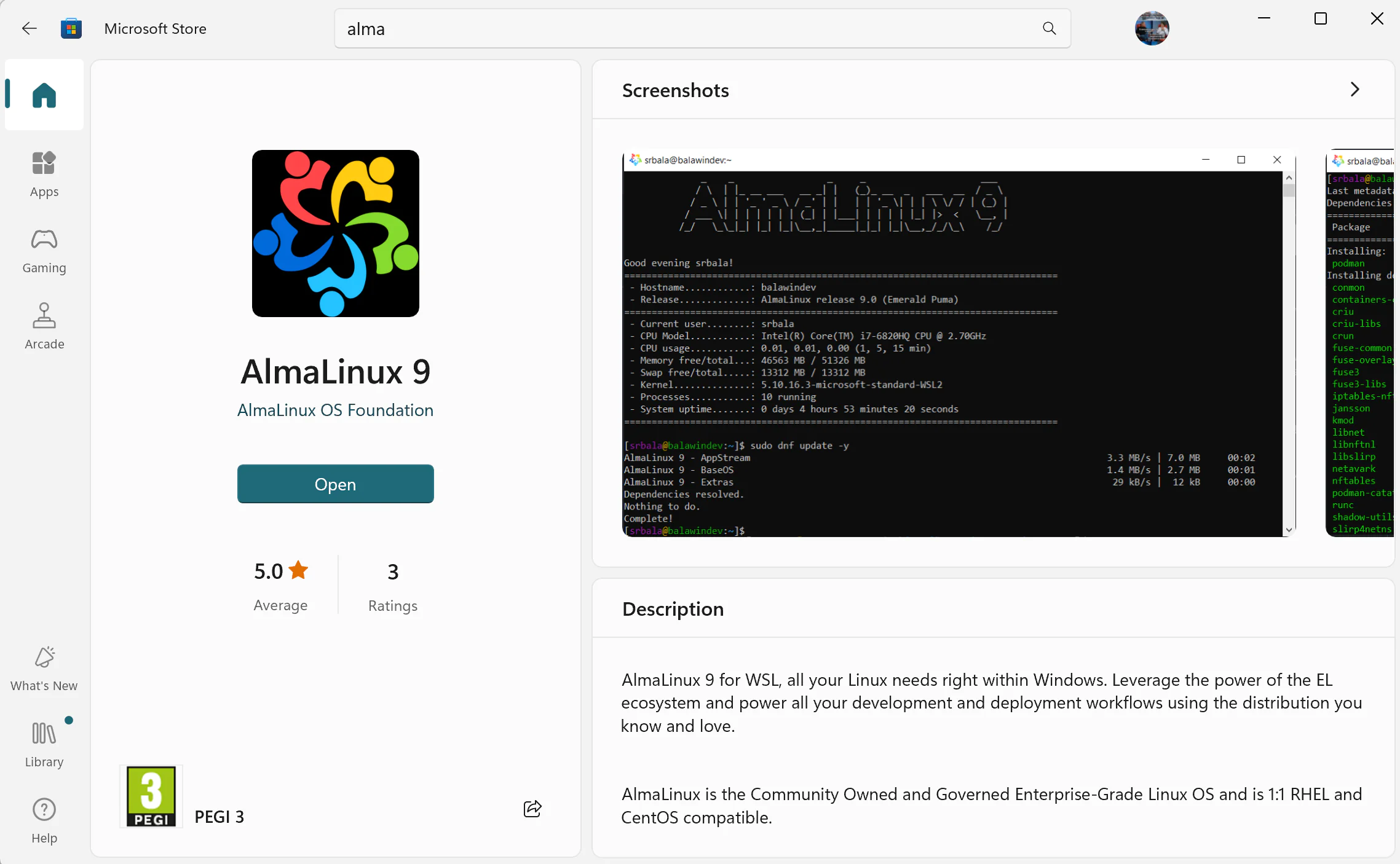1400x864 pixels.
Task: View the second partially visible screenshot
Action: click(x=1359, y=342)
